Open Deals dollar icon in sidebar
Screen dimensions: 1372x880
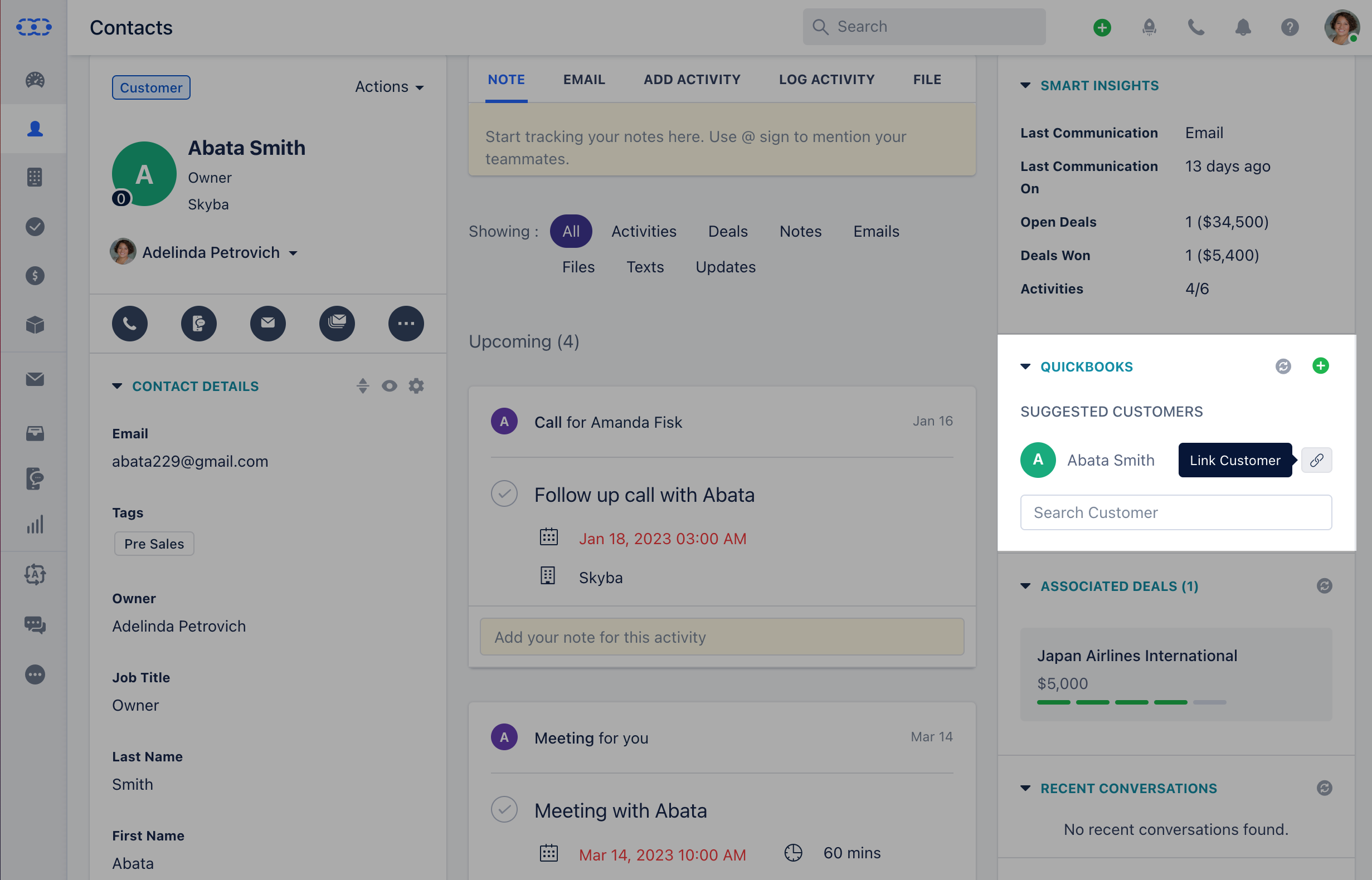[35, 276]
